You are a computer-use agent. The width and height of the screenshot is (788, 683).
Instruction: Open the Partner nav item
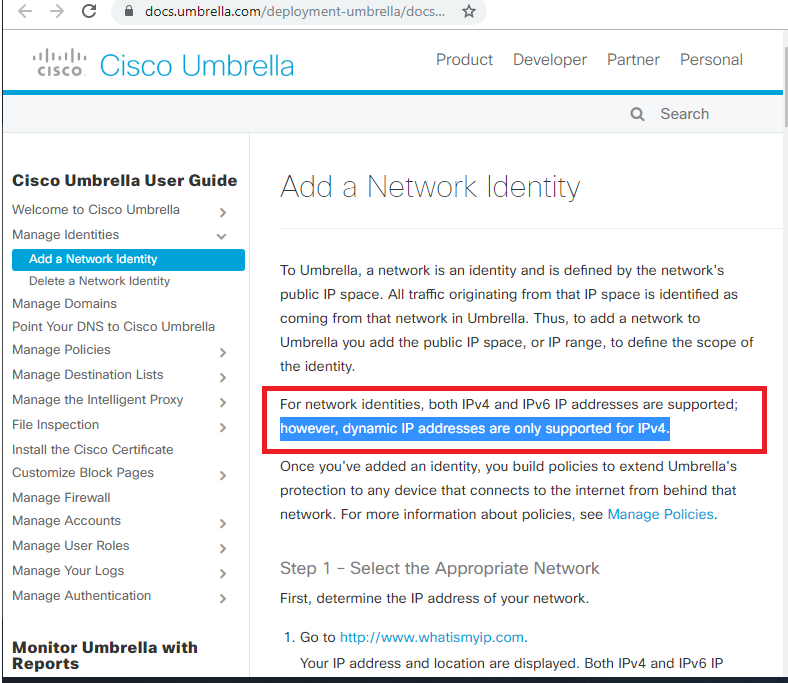[633, 60]
